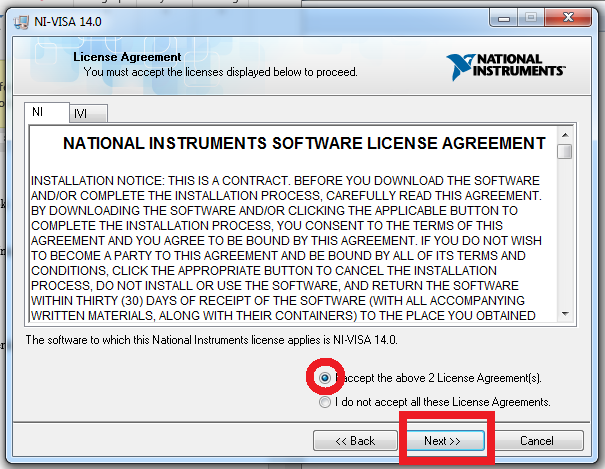The width and height of the screenshot is (605, 469).
Task: Click the 'NATIONAL INSTRUMENTS SOFTWARE LICENSE AGREEMENT' heading
Action: click(304, 143)
